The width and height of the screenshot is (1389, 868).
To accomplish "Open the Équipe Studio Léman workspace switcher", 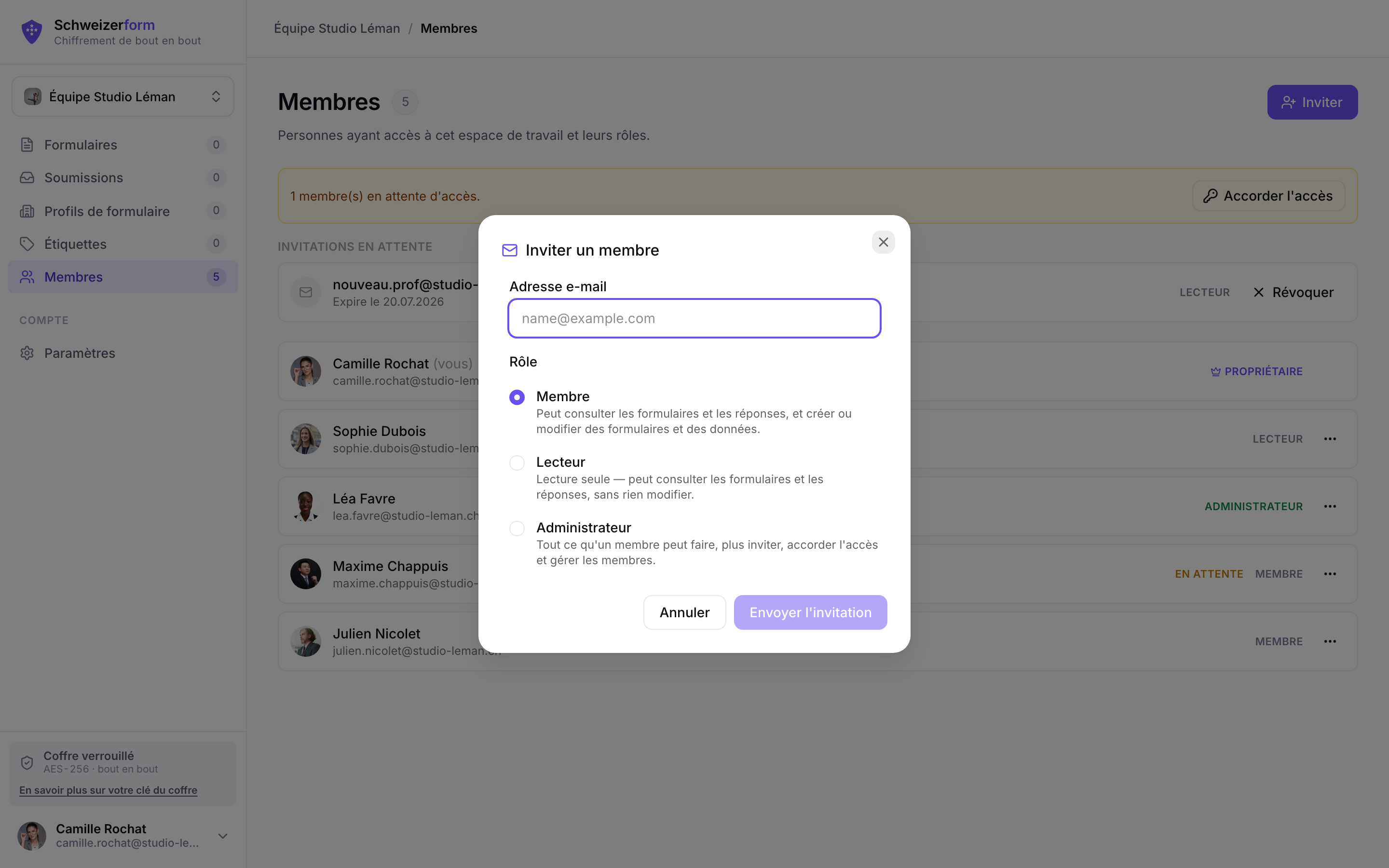I will 123,96.
